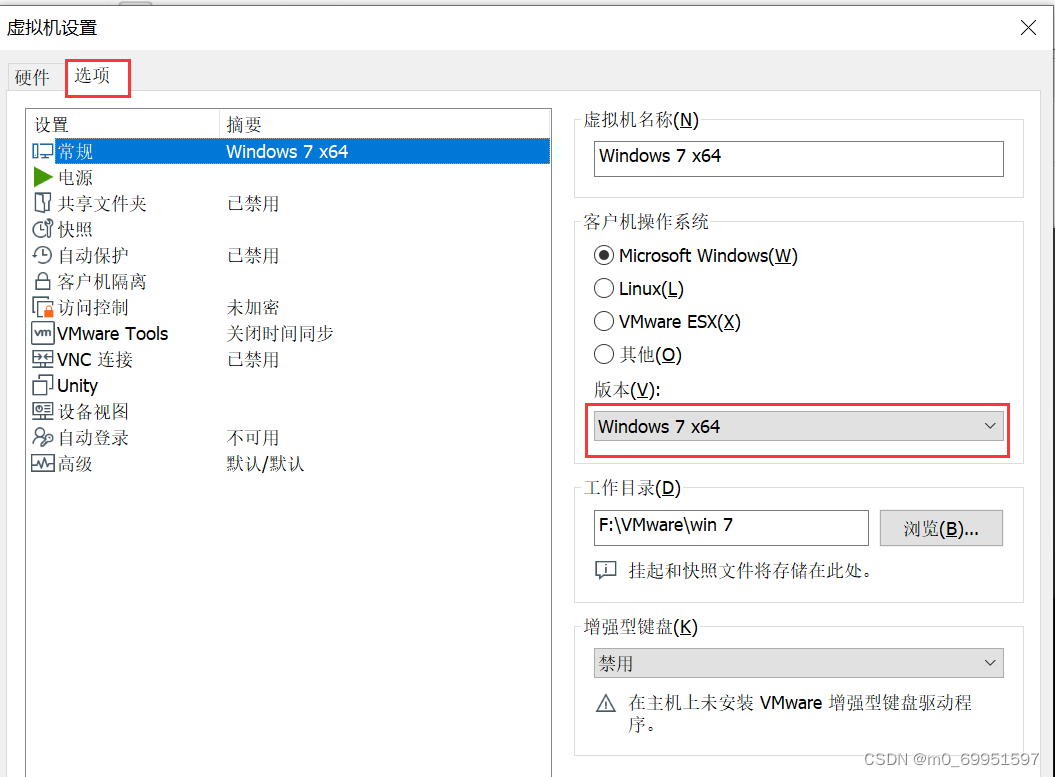Click the 共享文件夹 shared folders icon
Screen dimensions: 1055x777
[42, 202]
